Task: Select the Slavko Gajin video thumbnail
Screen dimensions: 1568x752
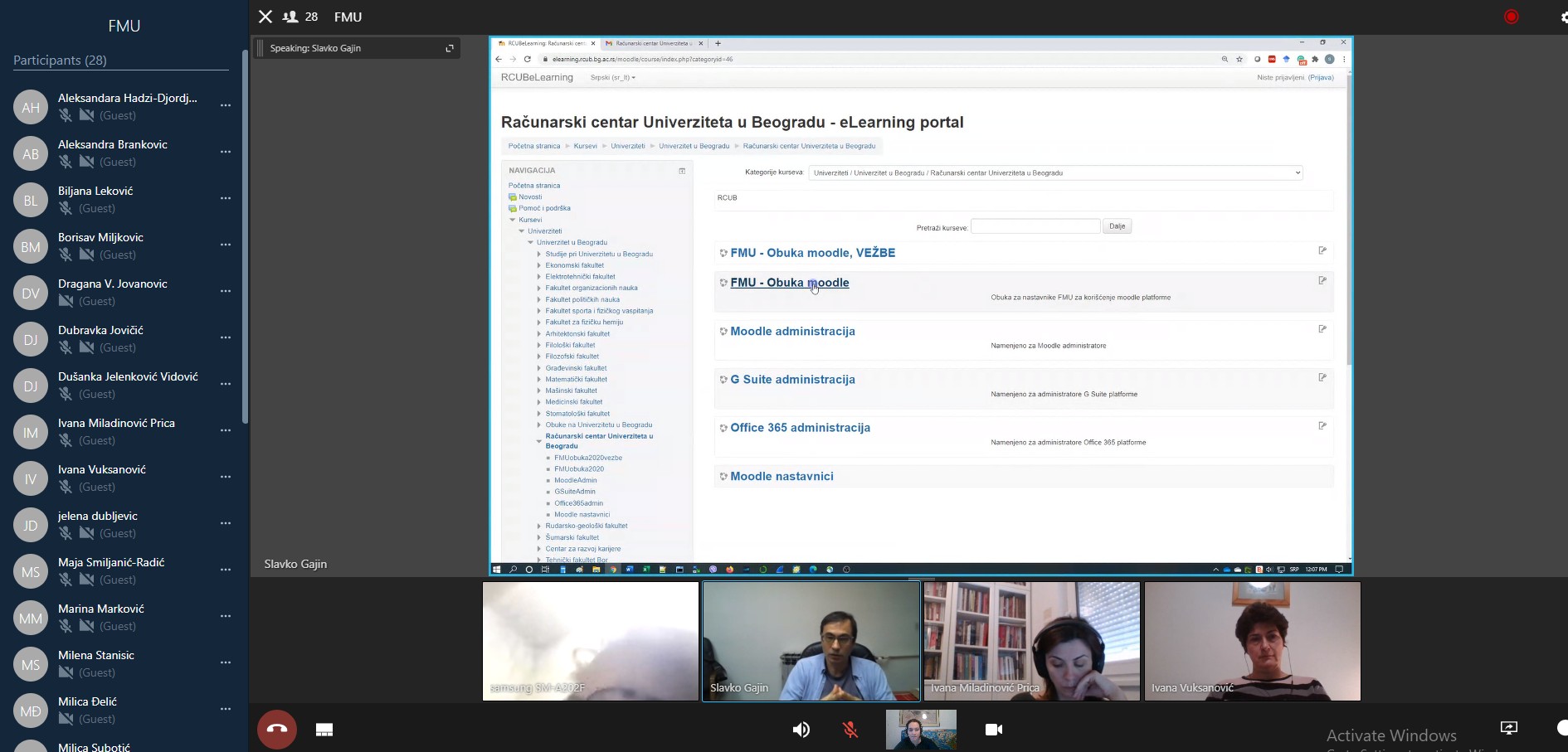Action: tap(811, 641)
